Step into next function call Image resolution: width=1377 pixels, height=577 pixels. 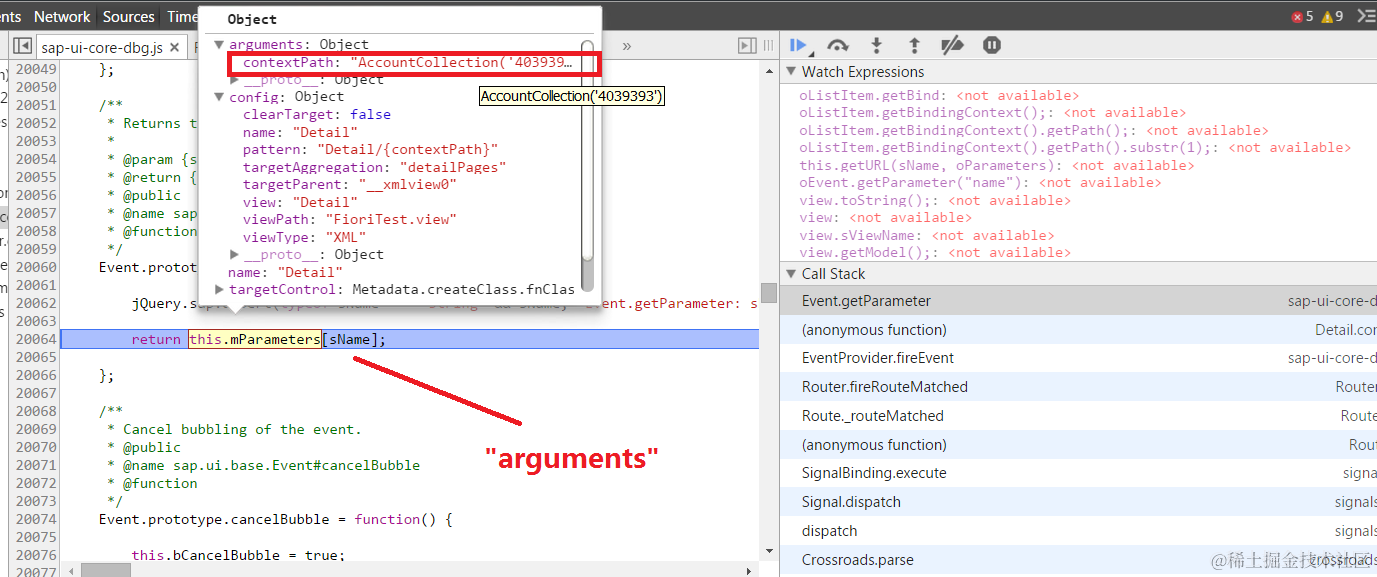(x=876, y=45)
